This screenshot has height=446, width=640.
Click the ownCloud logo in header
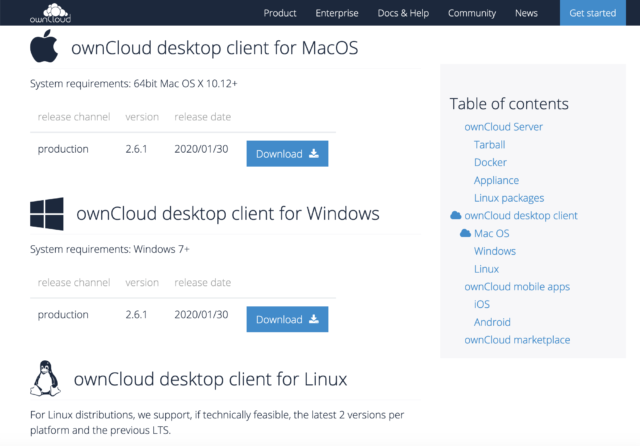pyautogui.click(x=50, y=13)
